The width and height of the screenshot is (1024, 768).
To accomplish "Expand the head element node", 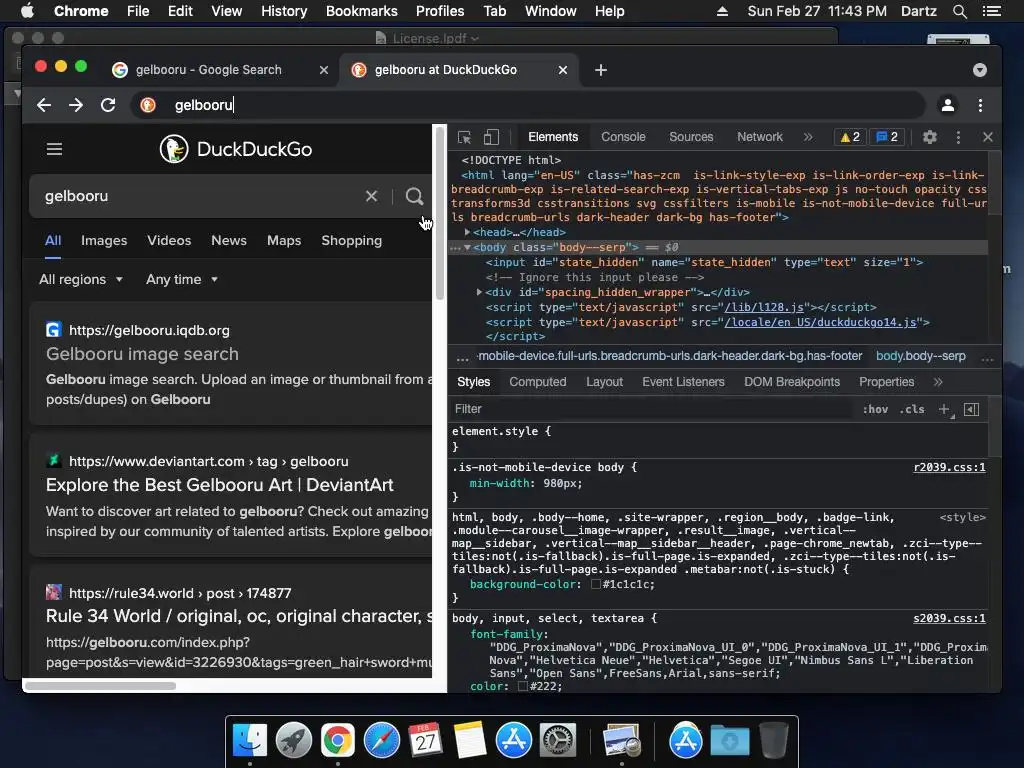I will (468, 232).
